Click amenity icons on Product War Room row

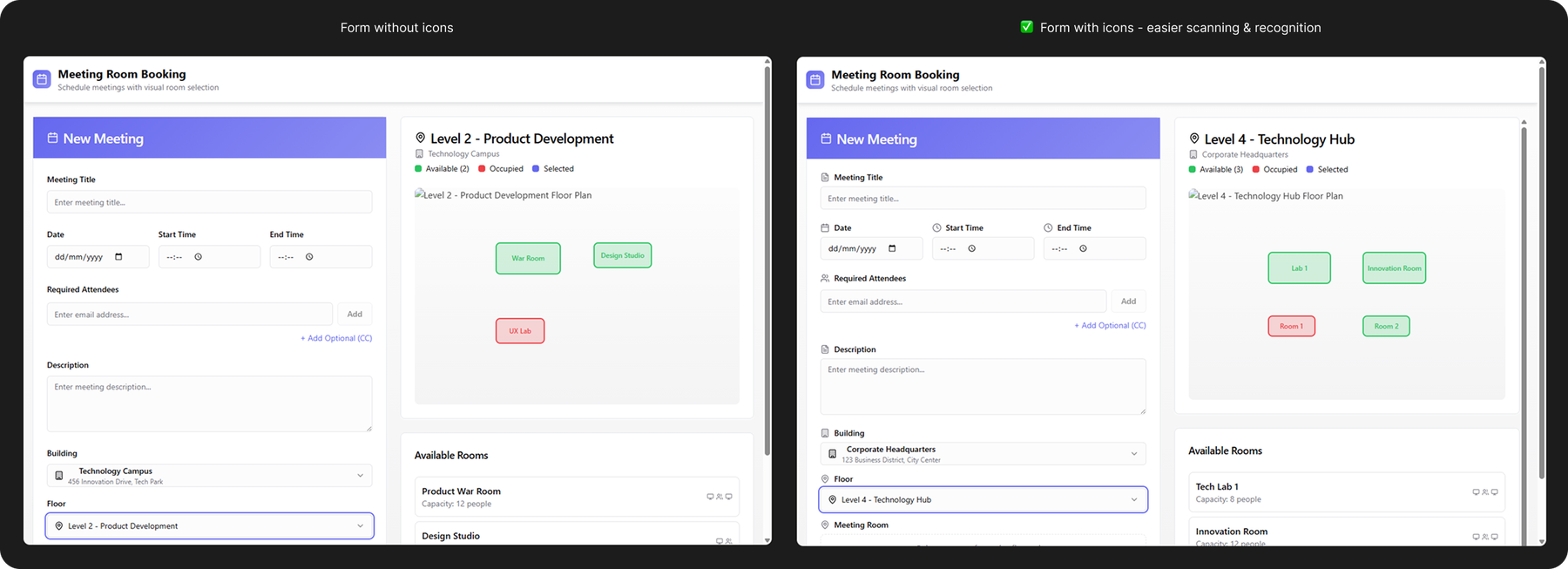coord(719,497)
